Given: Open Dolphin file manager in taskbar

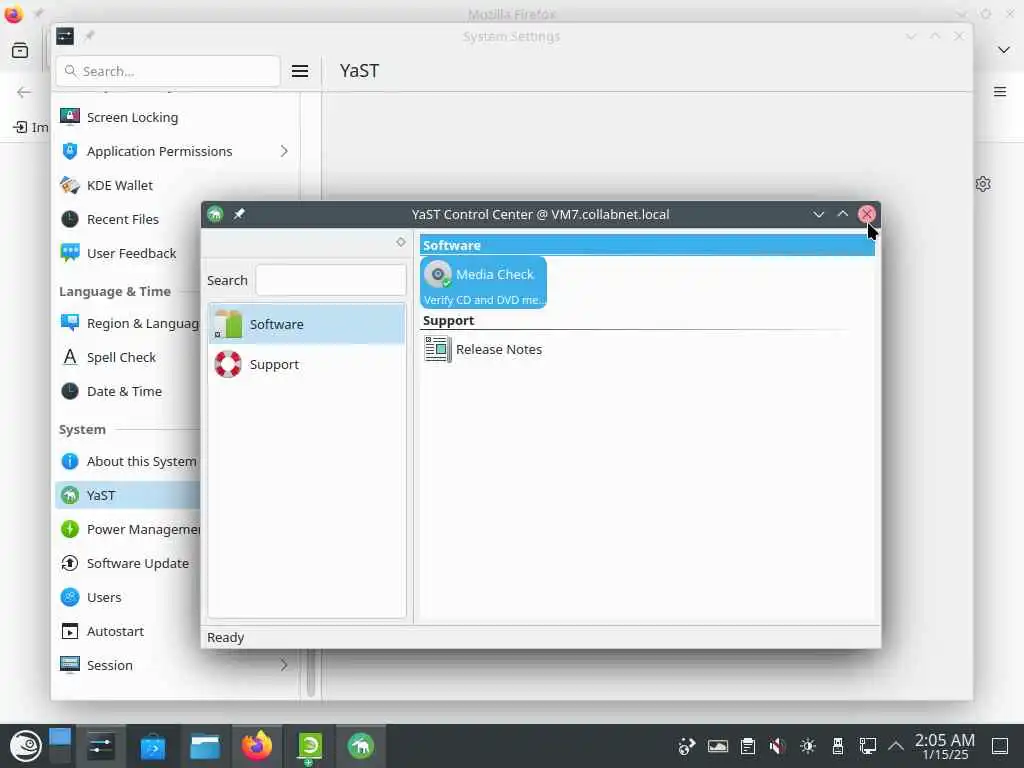Looking at the screenshot, I should pyautogui.click(x=205, y=746).
